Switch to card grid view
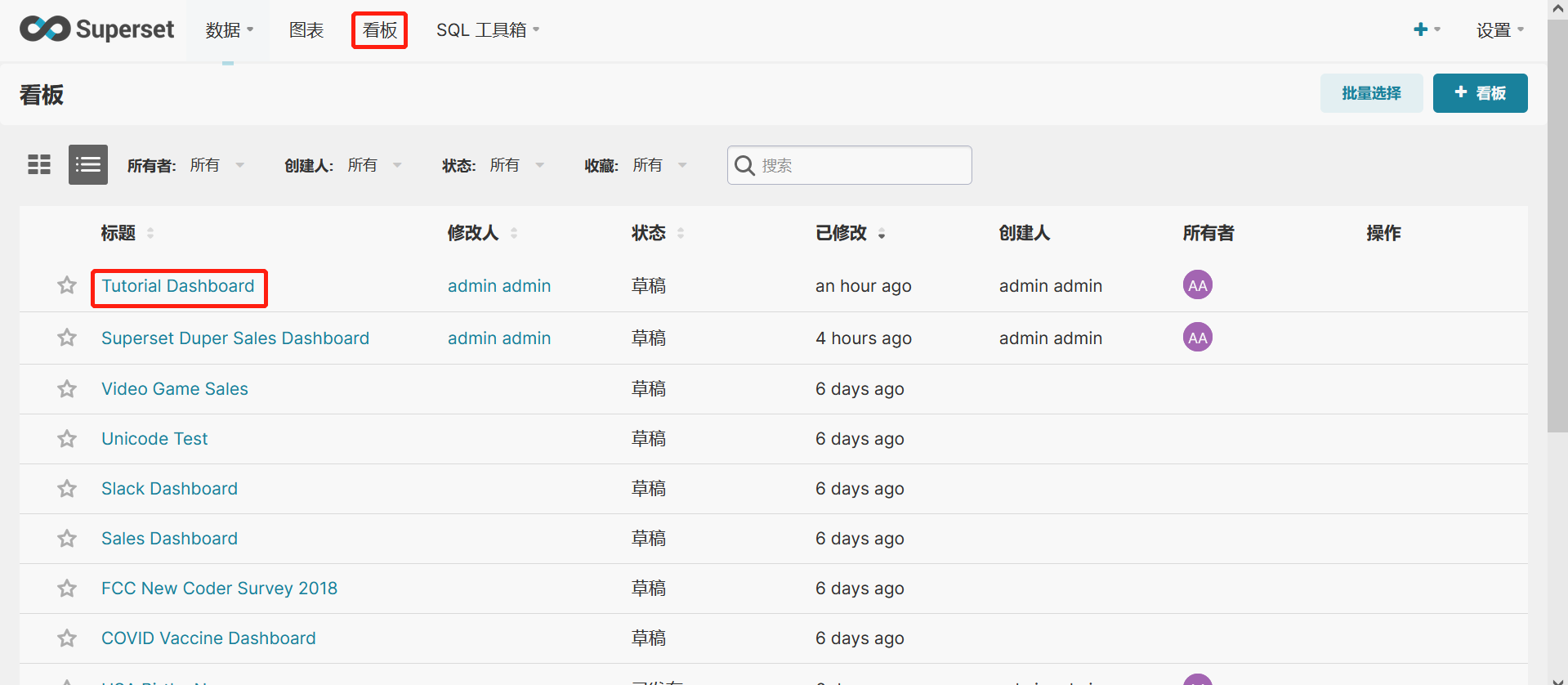This screenshot has width=1568, height=685. click(x=39, y=165)
